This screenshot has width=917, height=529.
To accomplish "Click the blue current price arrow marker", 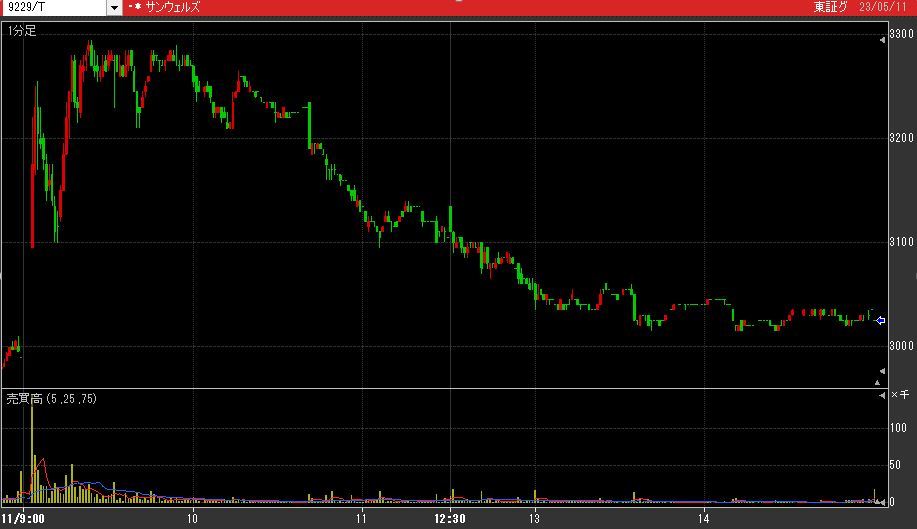I will tap(880, 321).
